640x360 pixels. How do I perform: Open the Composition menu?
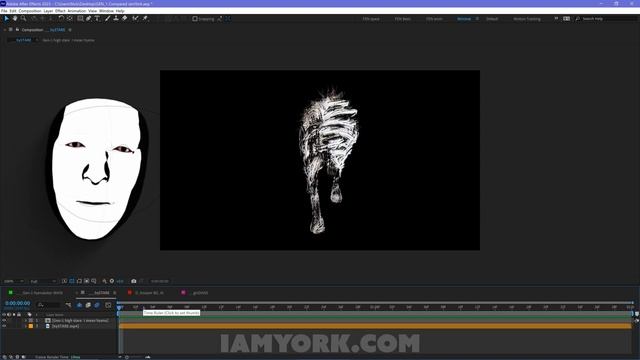tap(30, 11)
